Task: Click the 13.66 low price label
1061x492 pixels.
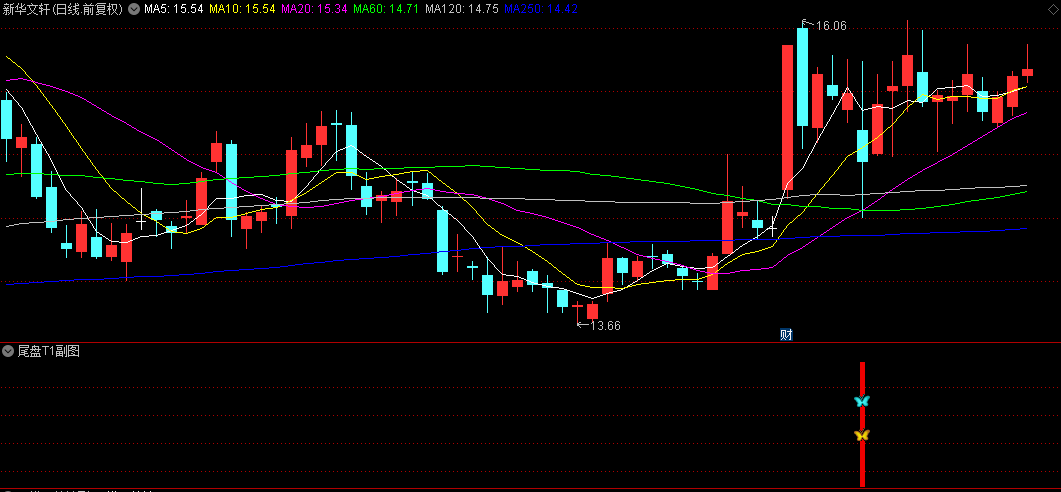Action: point(605,326)
